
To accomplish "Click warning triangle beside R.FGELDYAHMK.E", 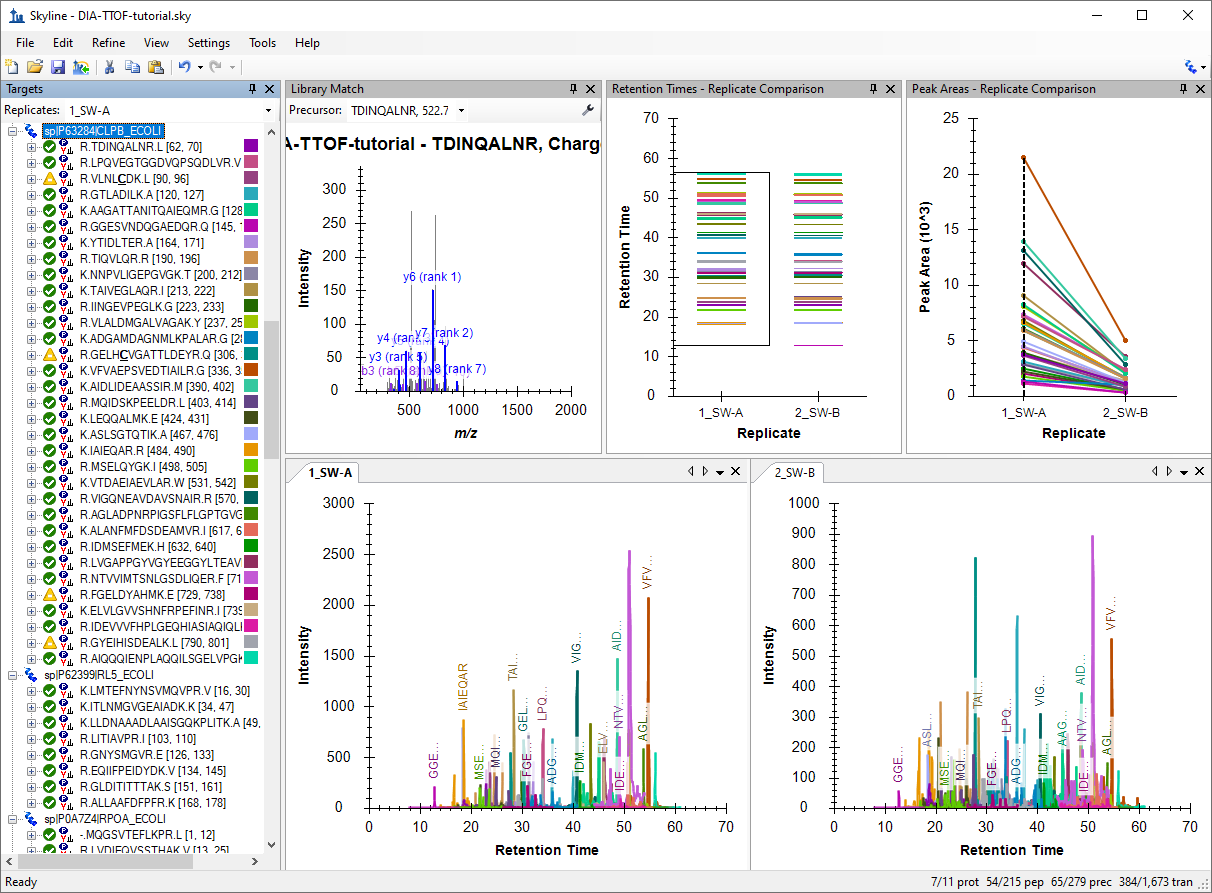I will coord(48,595).
